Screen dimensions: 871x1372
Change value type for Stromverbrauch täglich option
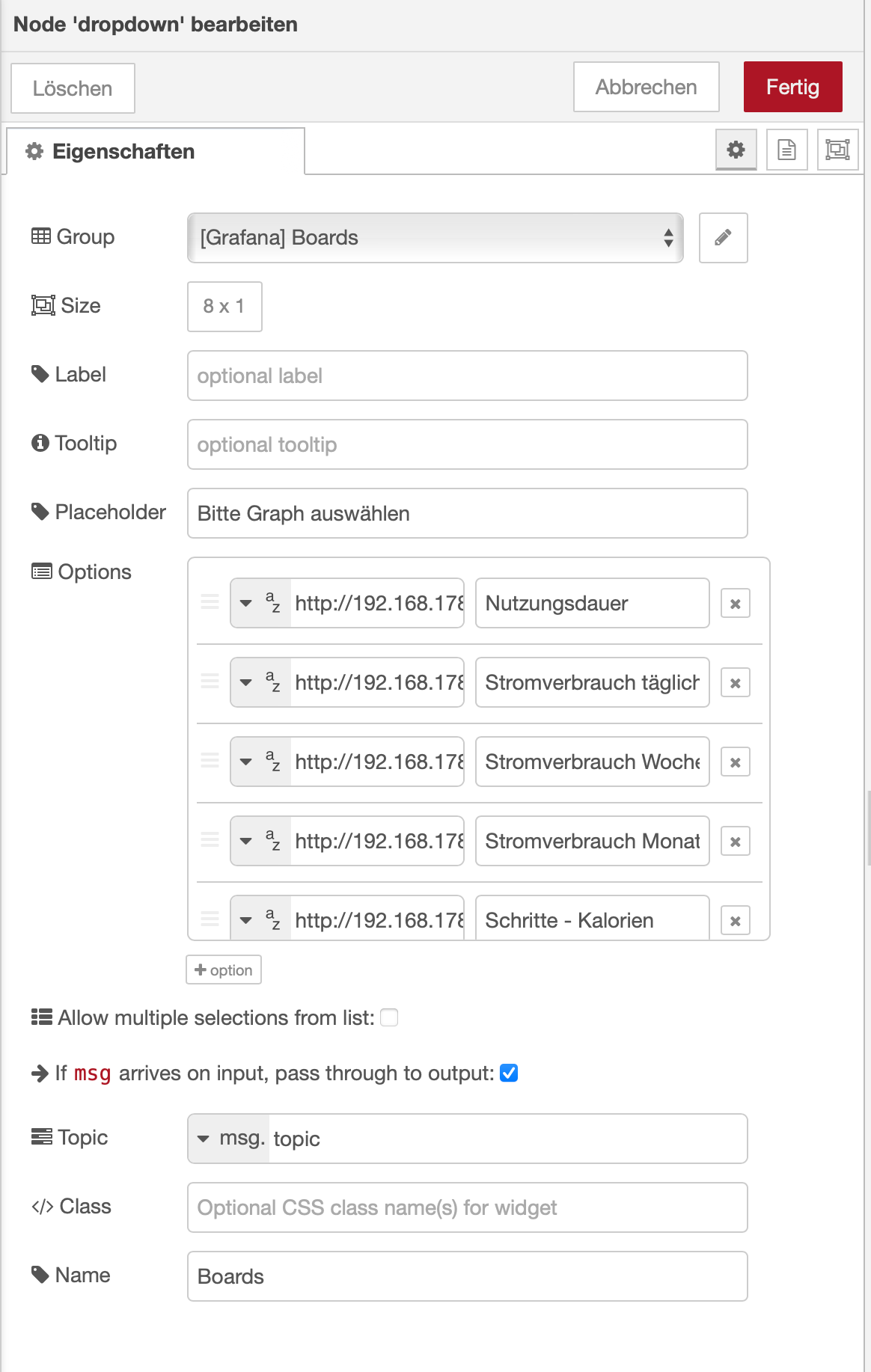tap(260, 682)
